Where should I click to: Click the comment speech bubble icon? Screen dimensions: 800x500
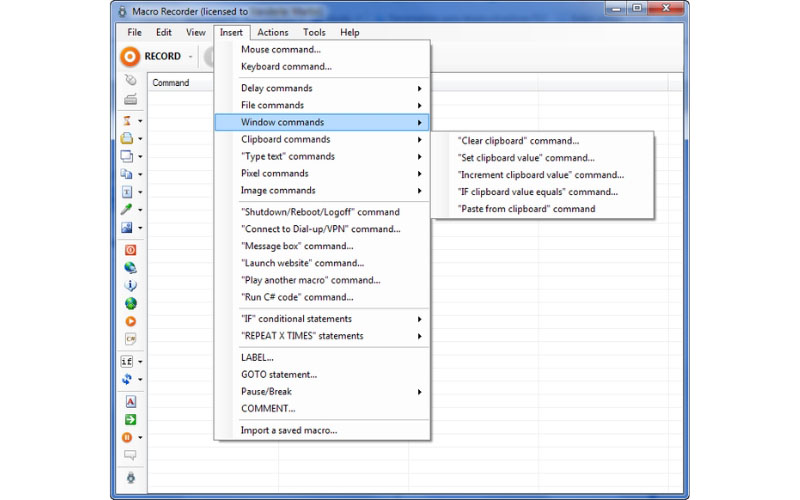(131, 455)
